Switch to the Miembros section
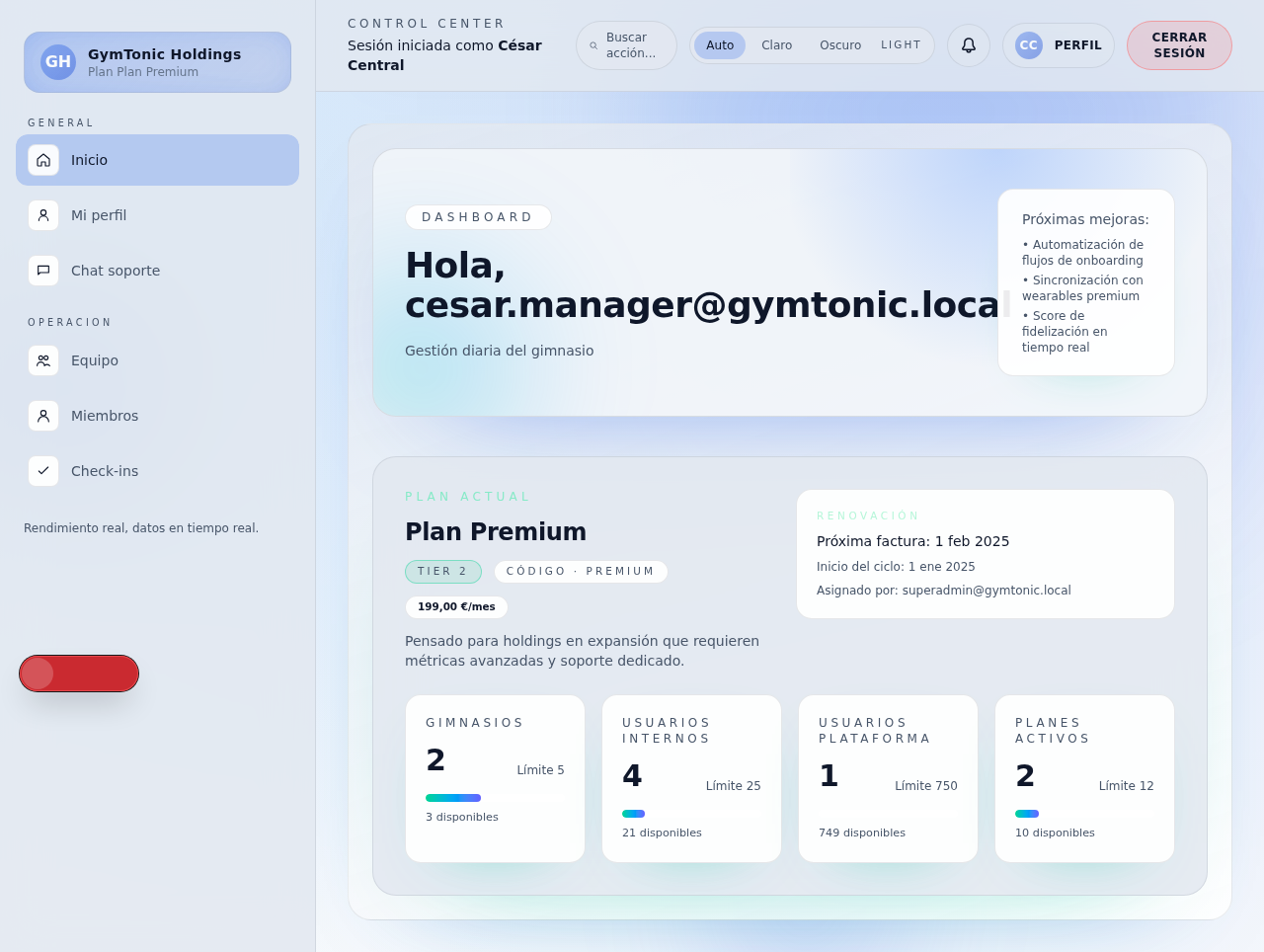 [104, 416]
